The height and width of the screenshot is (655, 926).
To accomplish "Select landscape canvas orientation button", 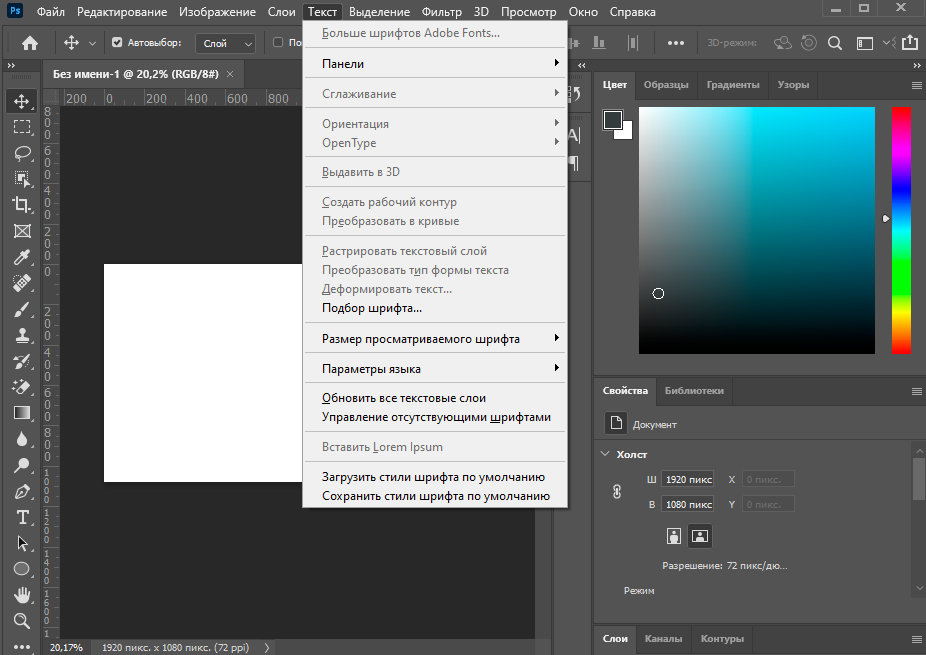I will point(700,536).
